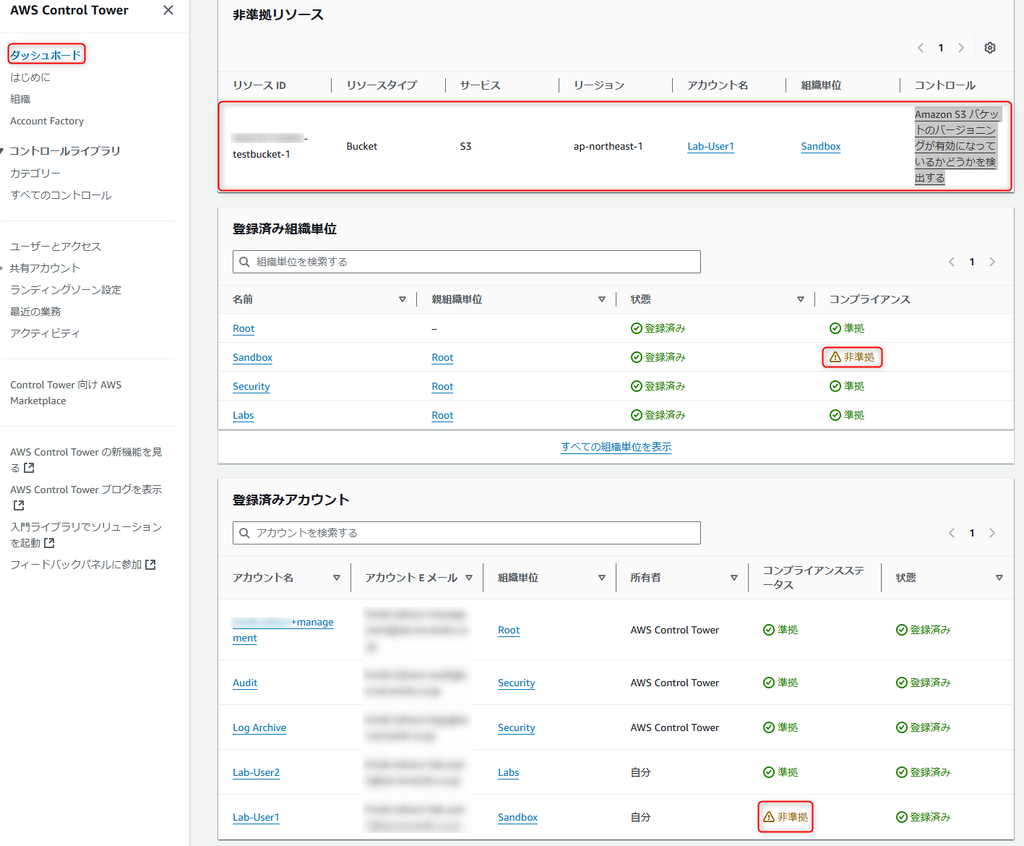This screenshot has height=846, width=1024.
Task: Open the Labs OU name link
Action: (243, 415)
